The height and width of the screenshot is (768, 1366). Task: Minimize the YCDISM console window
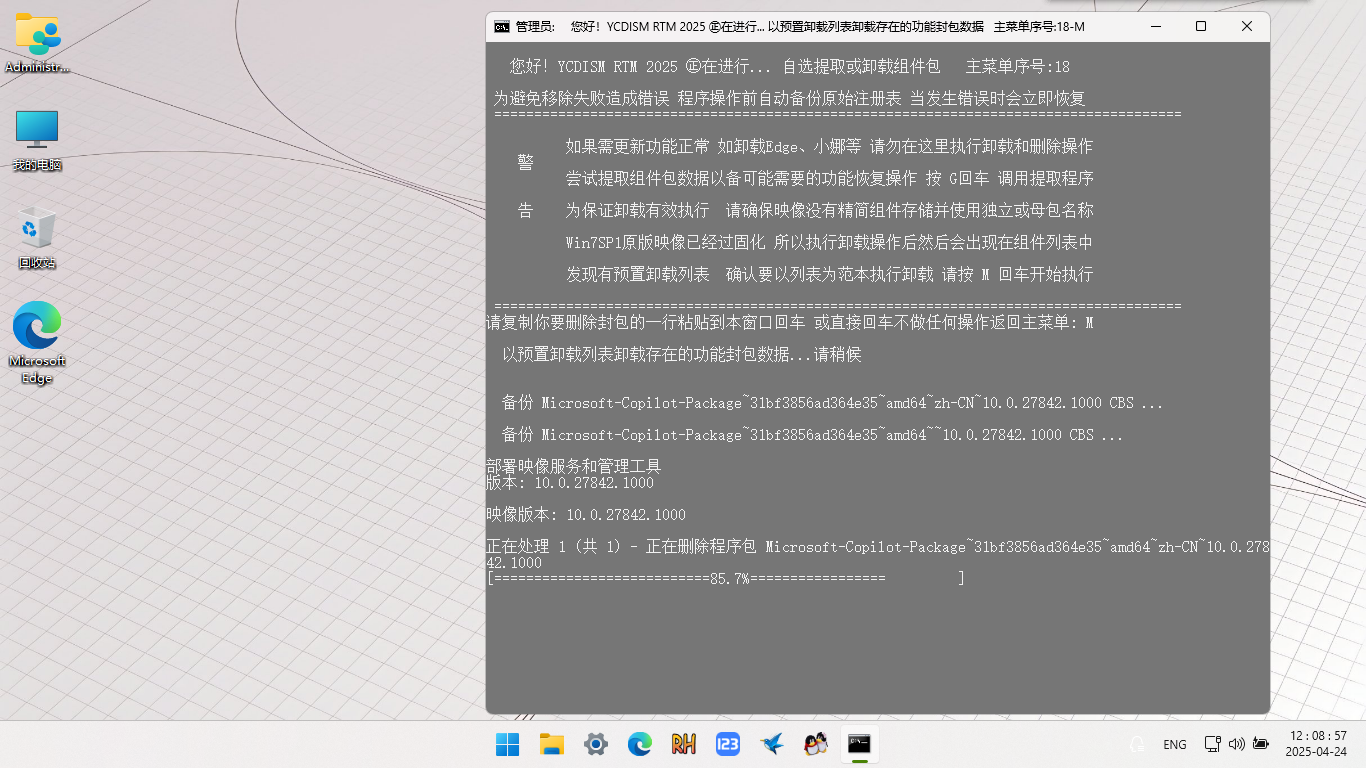[x=1155, y=27]
